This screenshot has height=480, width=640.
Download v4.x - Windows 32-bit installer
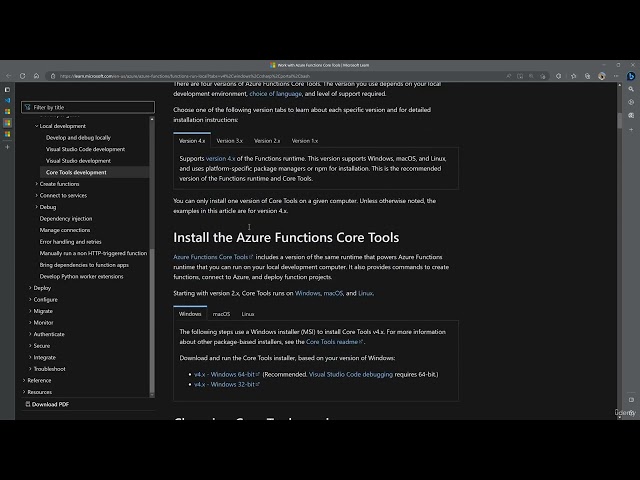[227, 384]
